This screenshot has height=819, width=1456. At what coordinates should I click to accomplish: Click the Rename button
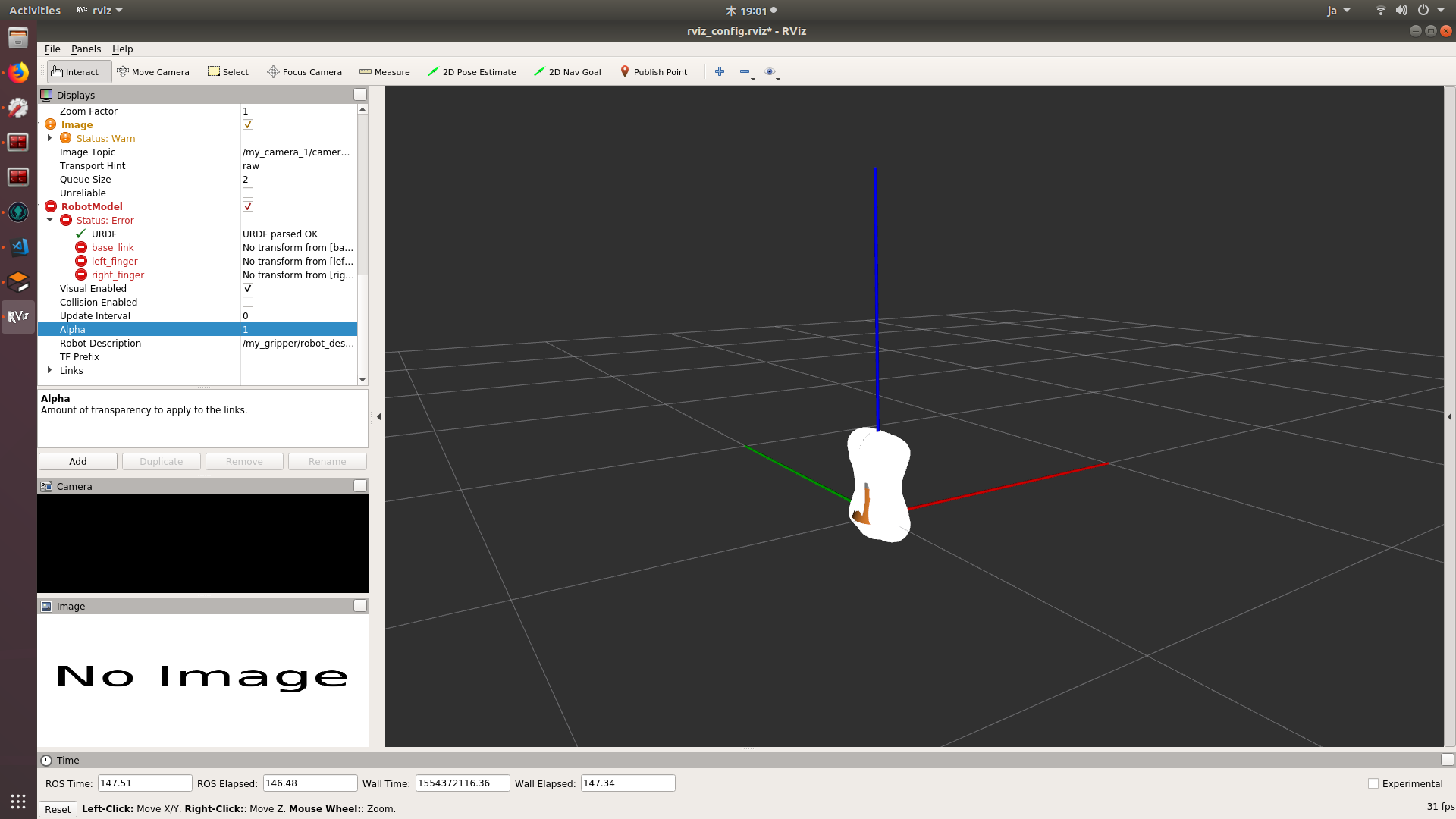tap(328, 461)
